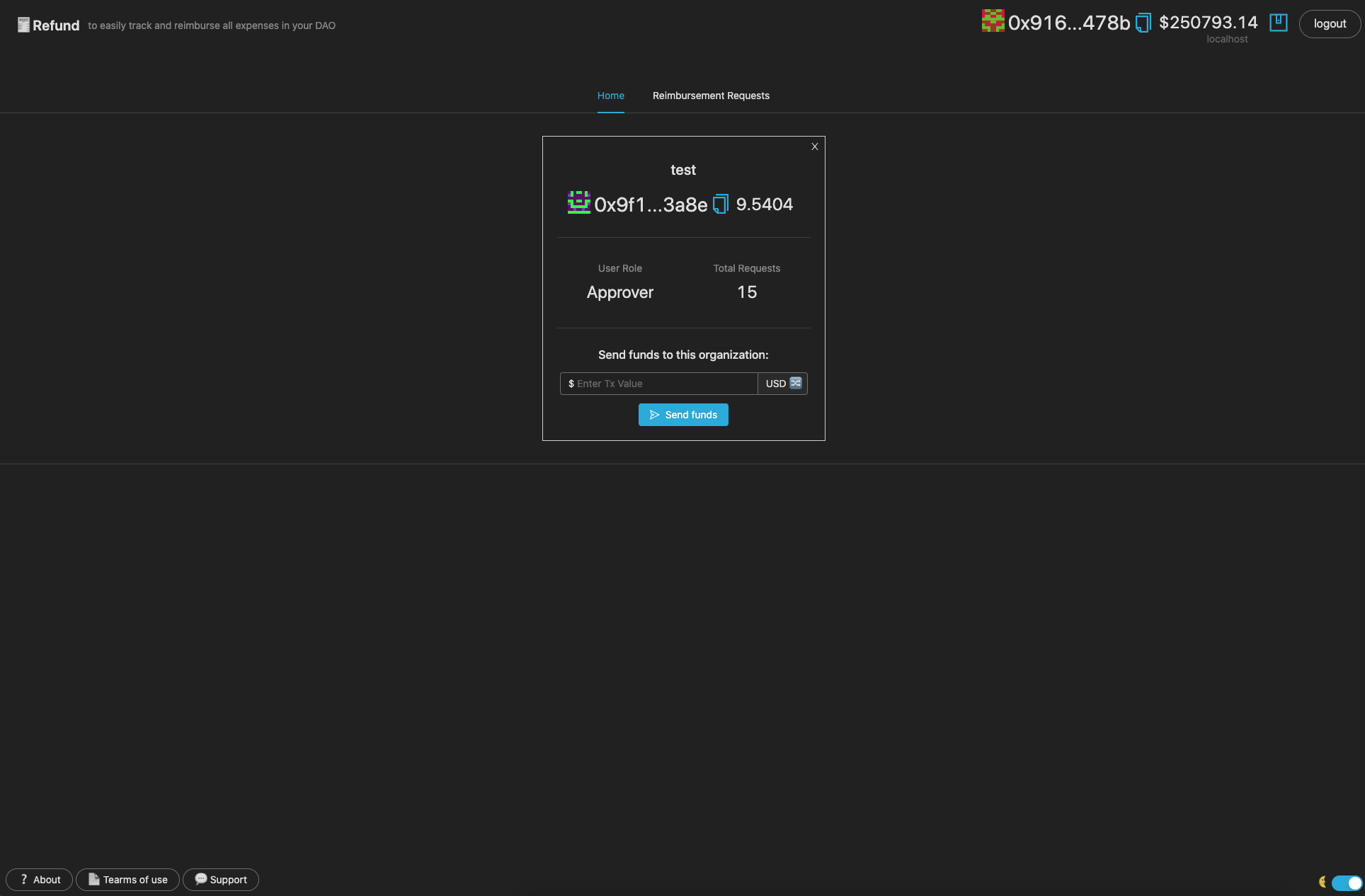1365x896 pixels.
Task: Open Tearms of use
Action: 128,880
